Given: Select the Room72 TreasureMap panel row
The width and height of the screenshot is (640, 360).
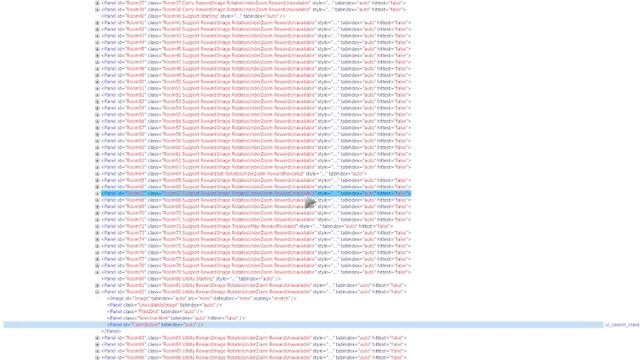Looking at the screenshot, I should click(x=247, y=226).
